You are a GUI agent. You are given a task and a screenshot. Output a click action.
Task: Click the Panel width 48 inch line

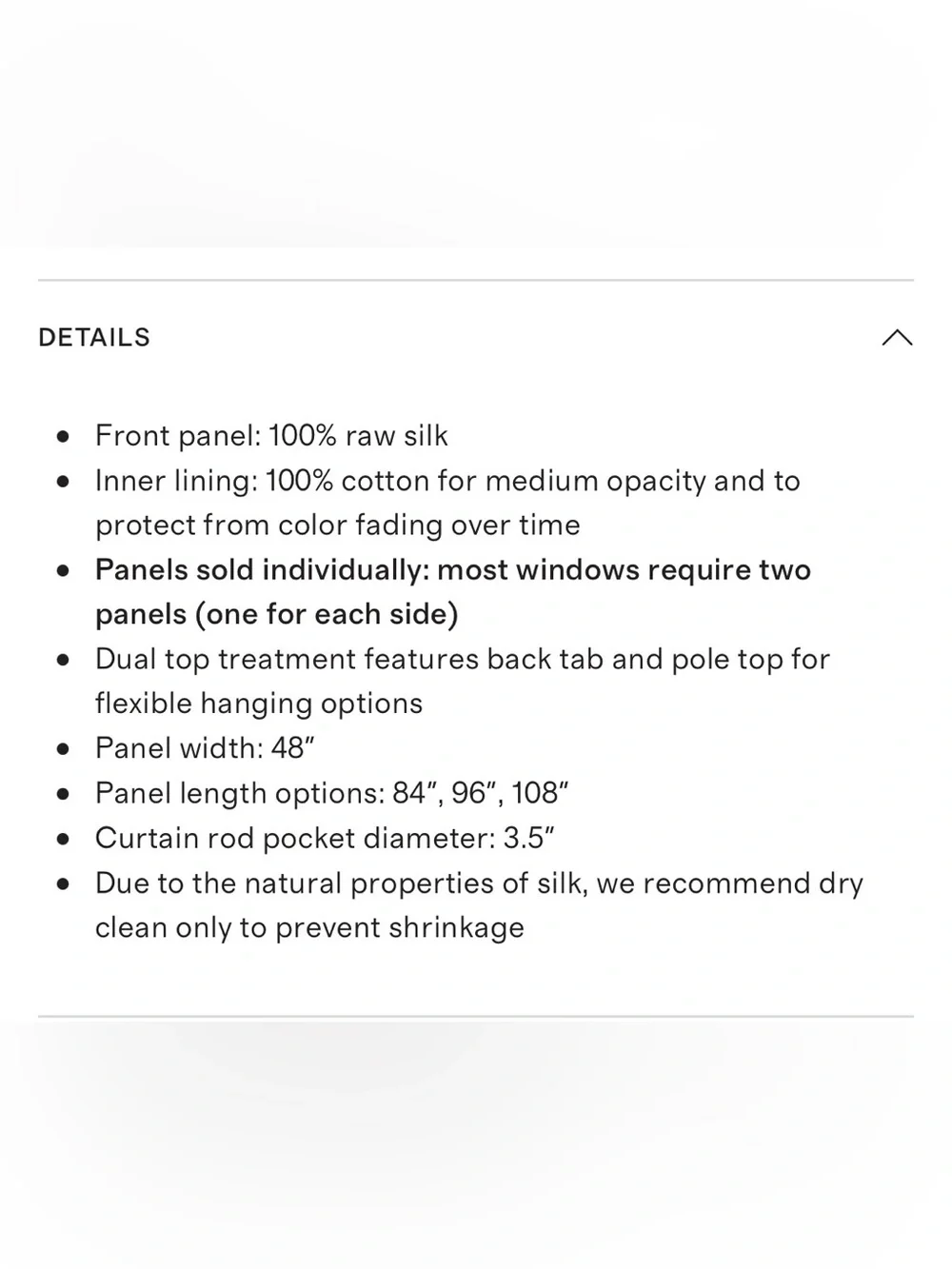coord(205,748)
